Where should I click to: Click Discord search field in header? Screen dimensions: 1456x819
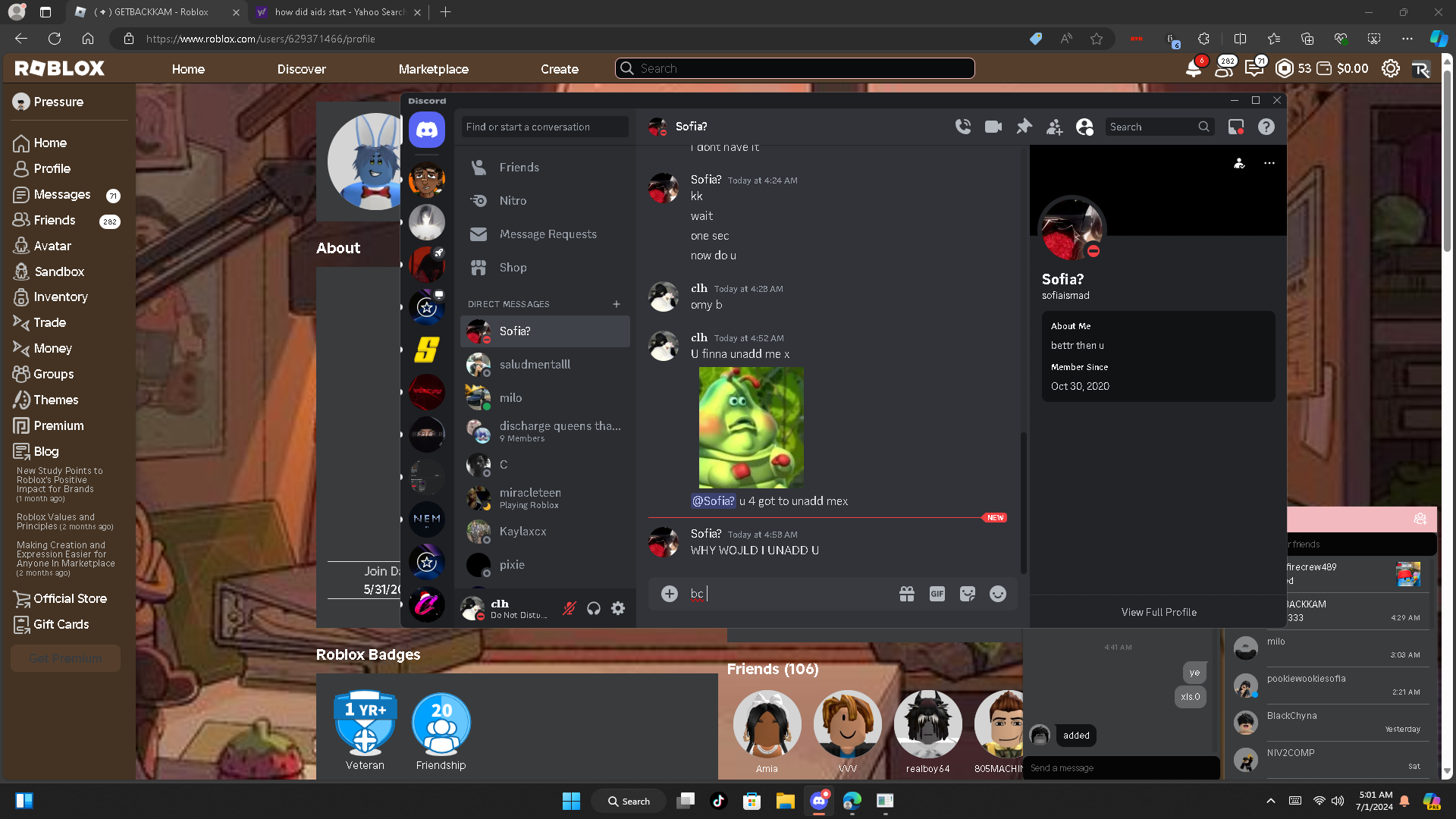click(1159, 127)
